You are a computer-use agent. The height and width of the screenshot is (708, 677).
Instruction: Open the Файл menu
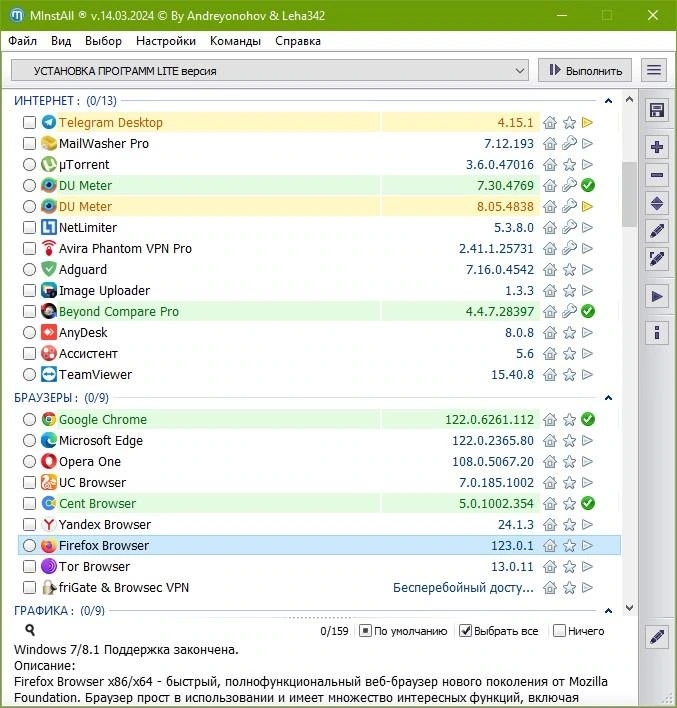[x=23, y=41]
